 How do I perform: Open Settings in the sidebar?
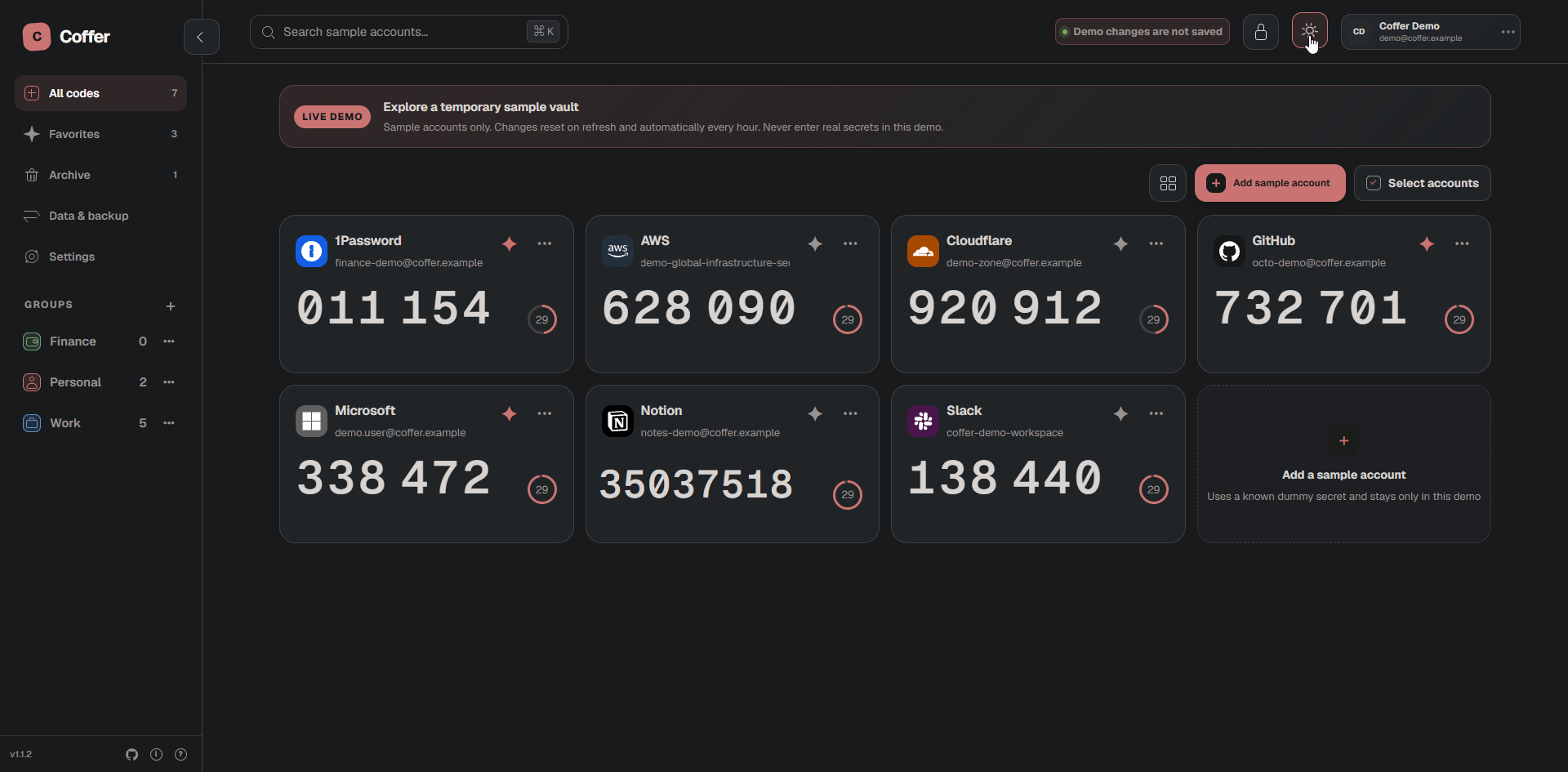pyautogui.click(x=100, y=257)
